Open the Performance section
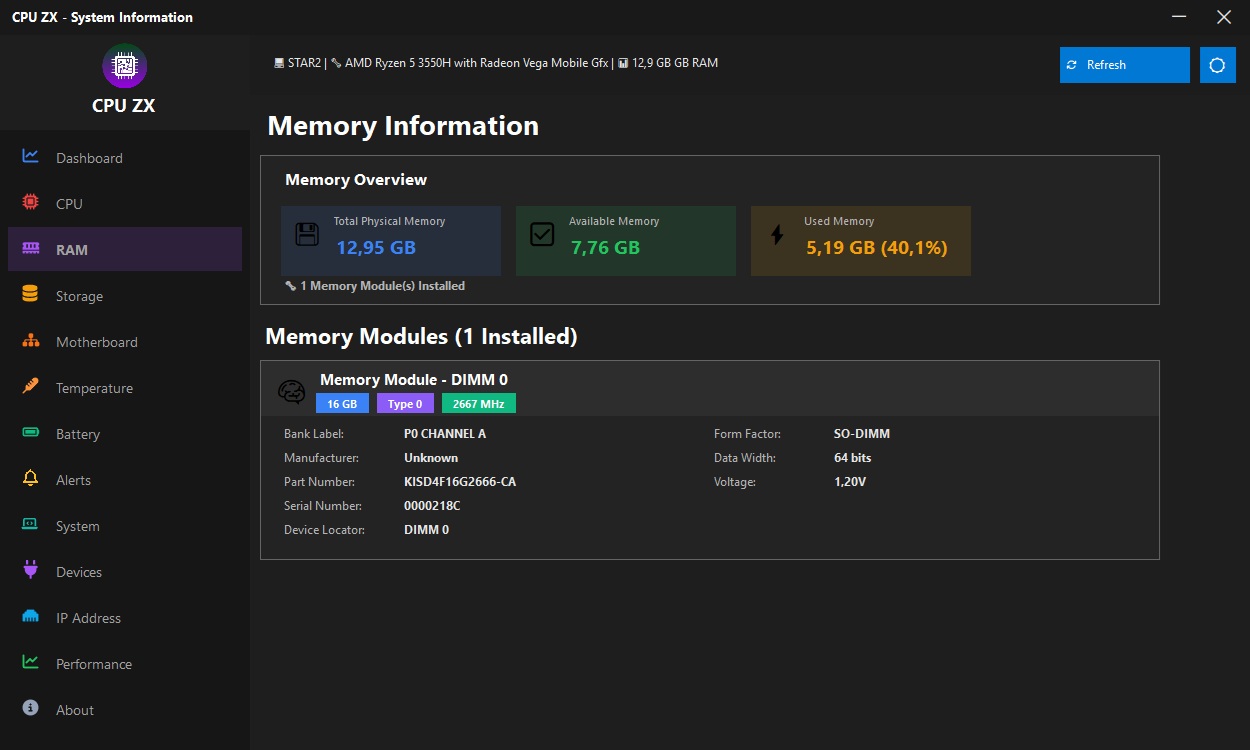The height and width of the screenshot is (750, 1250). [x=93, y=664]
